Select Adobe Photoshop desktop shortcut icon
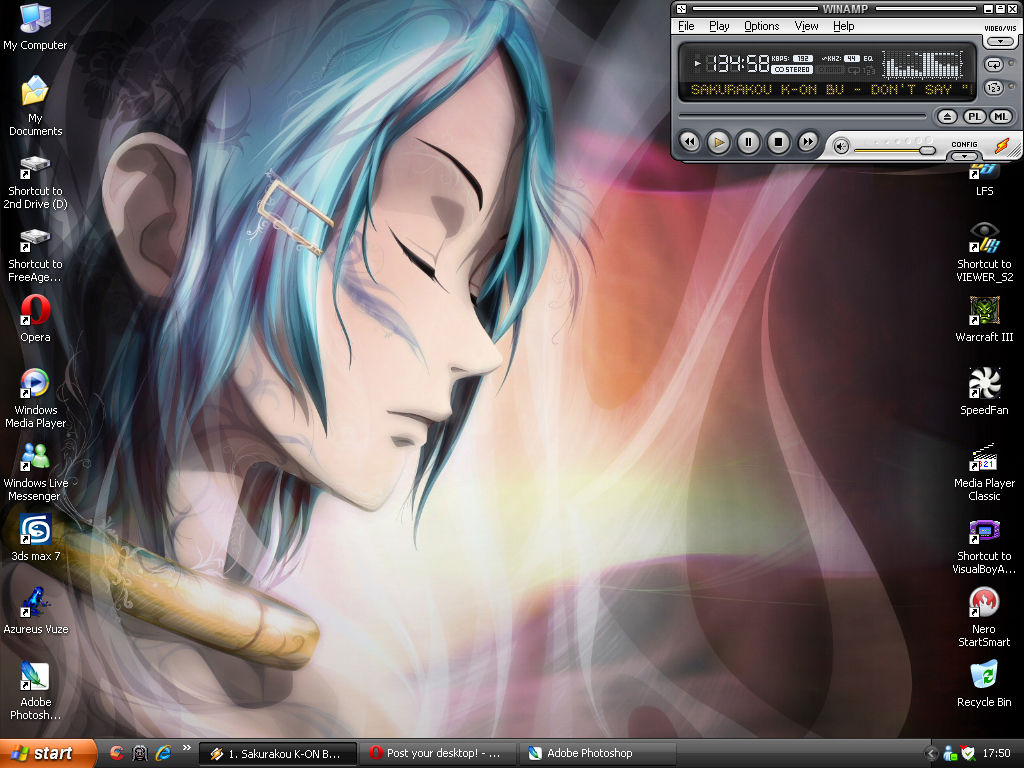 (x=35, y=675)
